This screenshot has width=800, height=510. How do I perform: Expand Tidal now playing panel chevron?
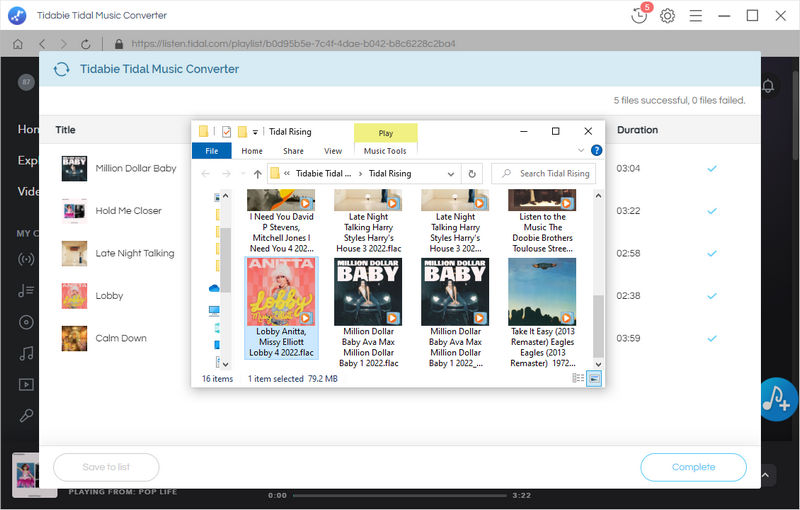point(765,475)
